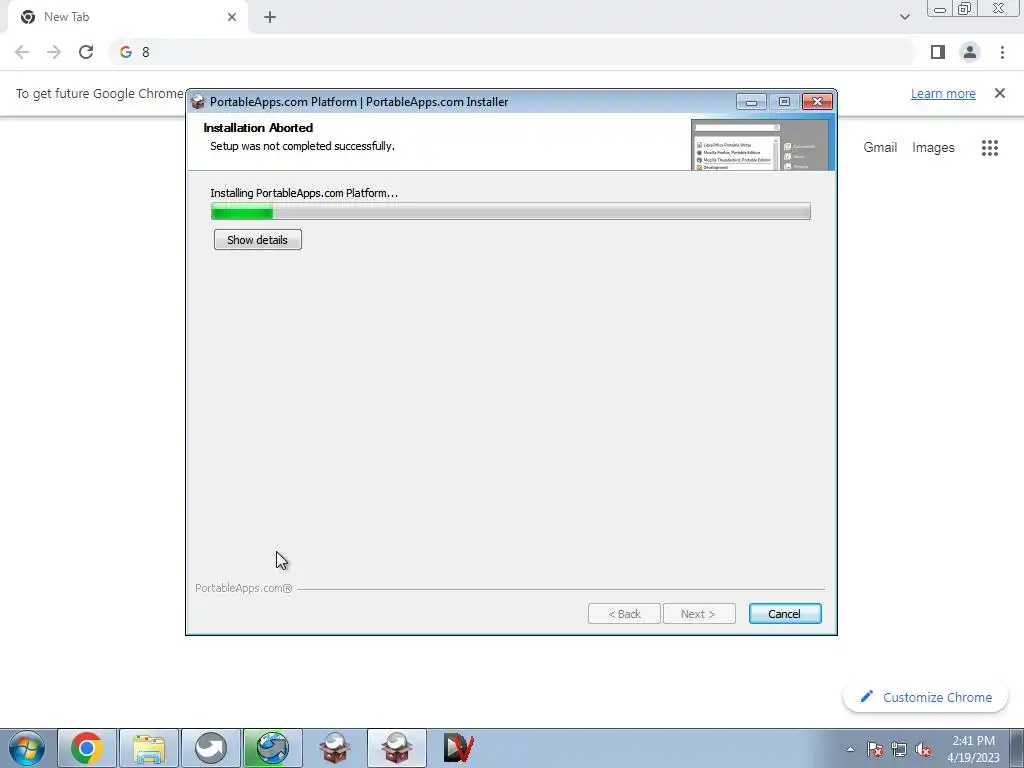
Task: Open File Explorer from the taskbar
Action: pyautogui.click(x=149, y=748)
